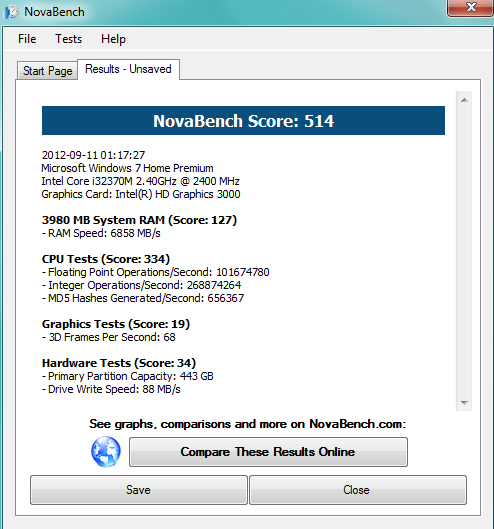494x529 pixels.
Task: Click the 3980 MB System RAM heading
Action: click(x=139, y=220)
